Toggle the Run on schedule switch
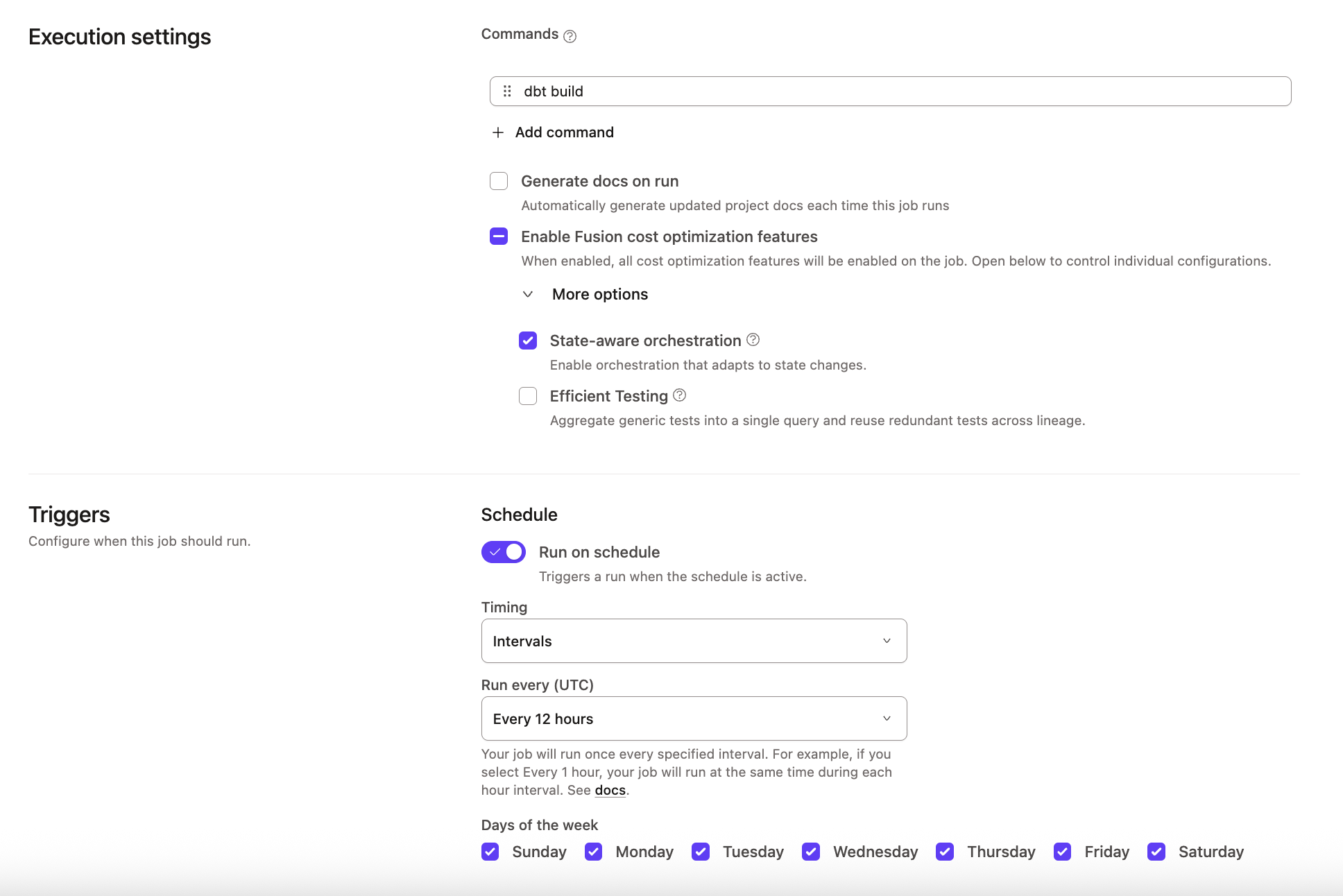The width and height of the screenshot is (1343, 896). (503, 552)
